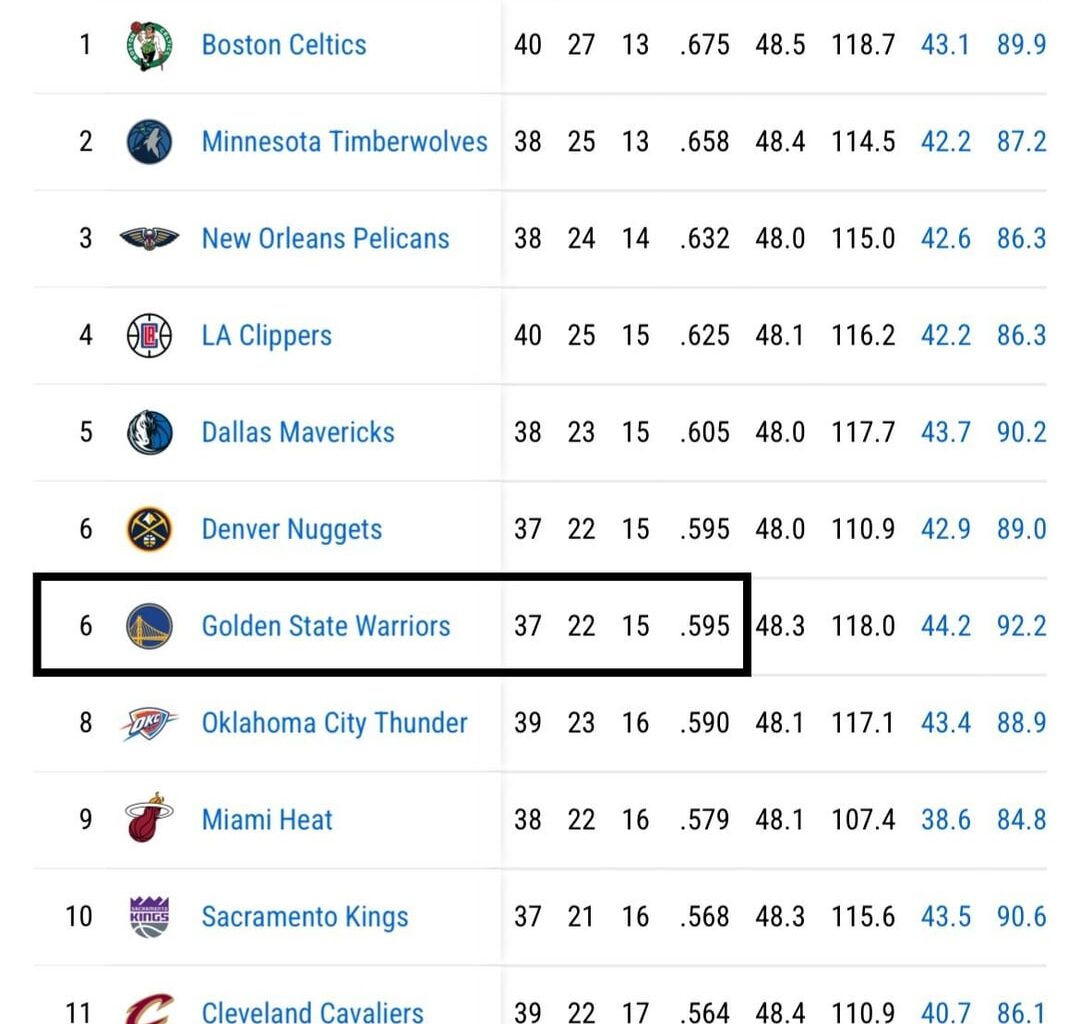Click the Cleveland Cavaliers logo

point(148,1010)
